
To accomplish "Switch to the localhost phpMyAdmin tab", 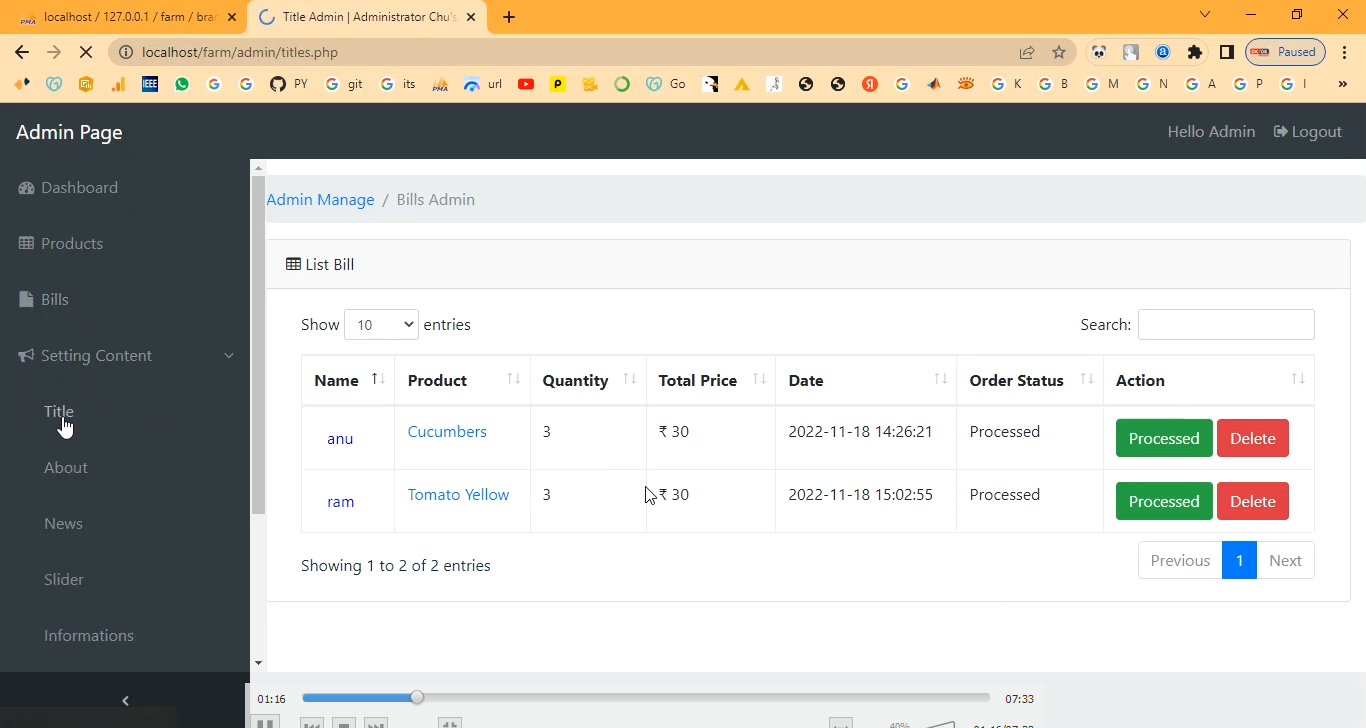I will [x=125, y=17].
